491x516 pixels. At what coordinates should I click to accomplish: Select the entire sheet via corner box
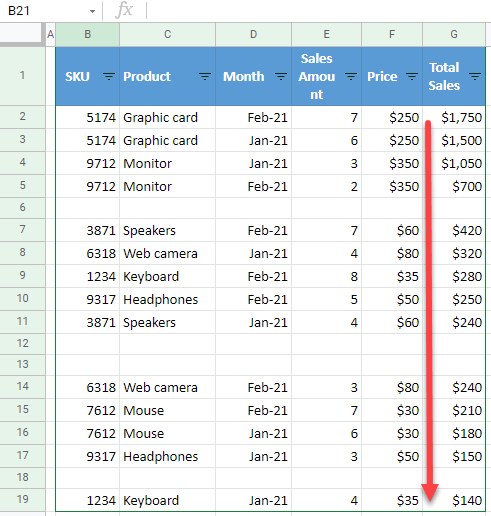click(x=22, y=34)
